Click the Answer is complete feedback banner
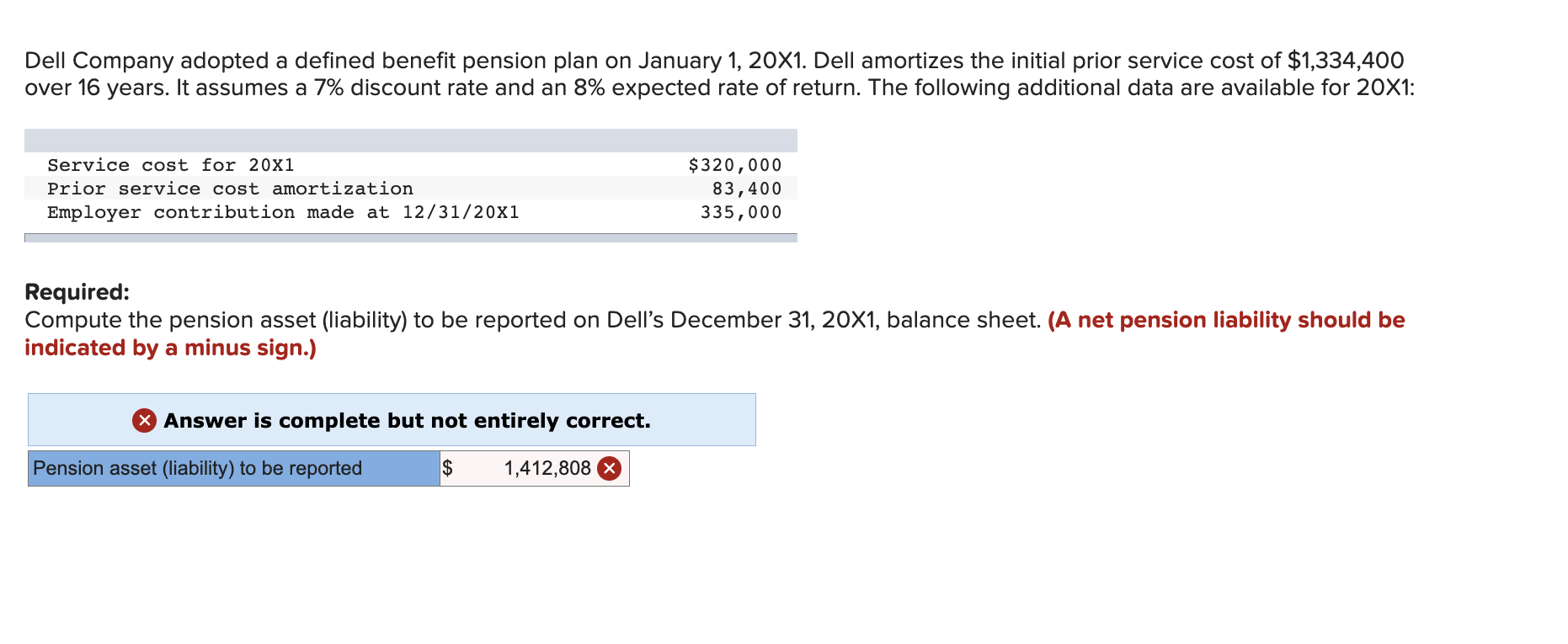 [x=392, y=420]
